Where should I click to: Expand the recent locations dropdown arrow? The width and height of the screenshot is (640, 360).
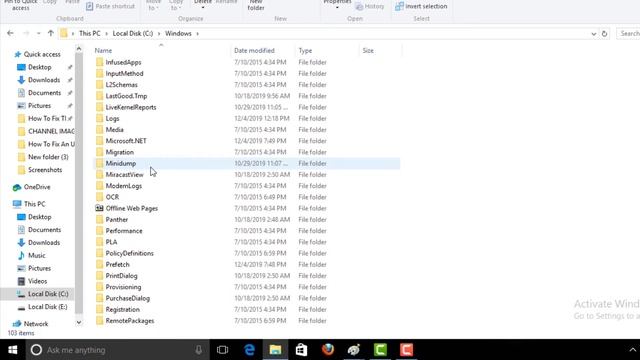click(38, 33)
